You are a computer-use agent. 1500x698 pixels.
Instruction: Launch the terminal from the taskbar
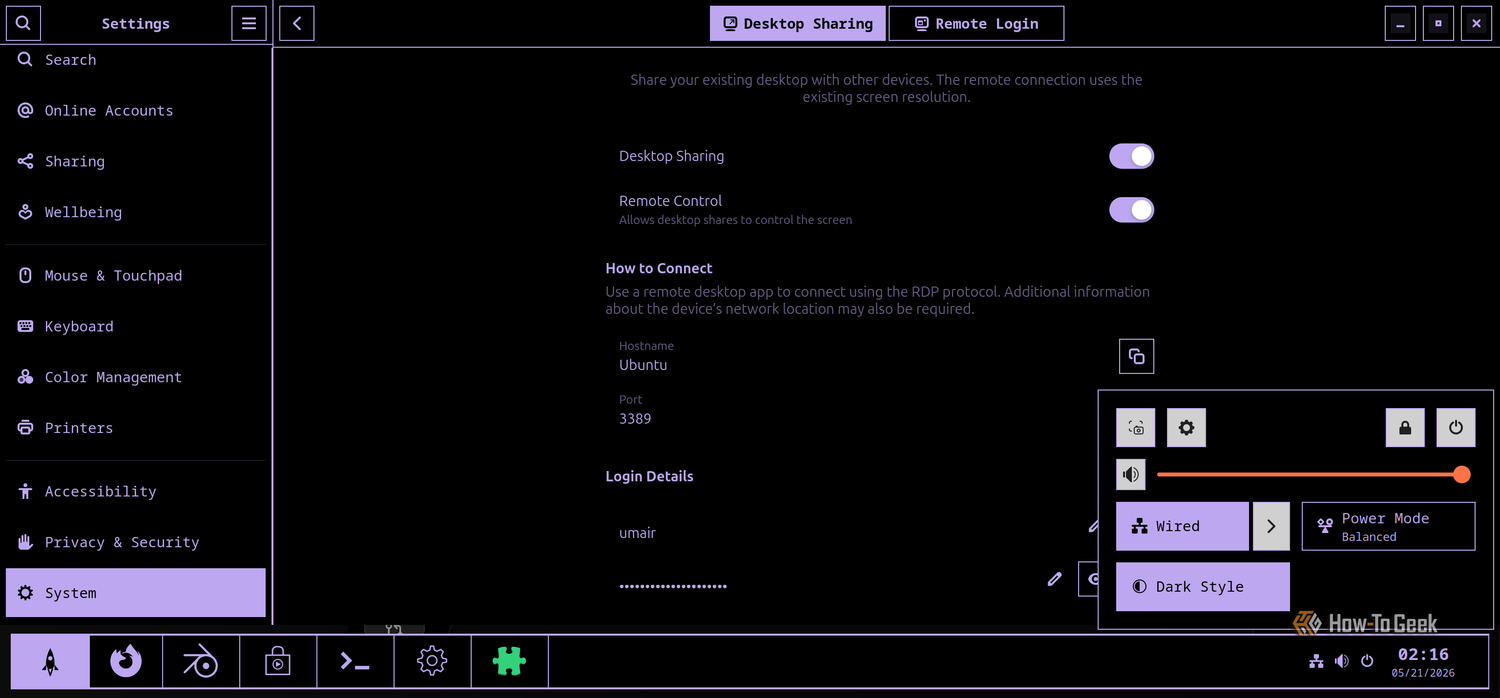355,661
